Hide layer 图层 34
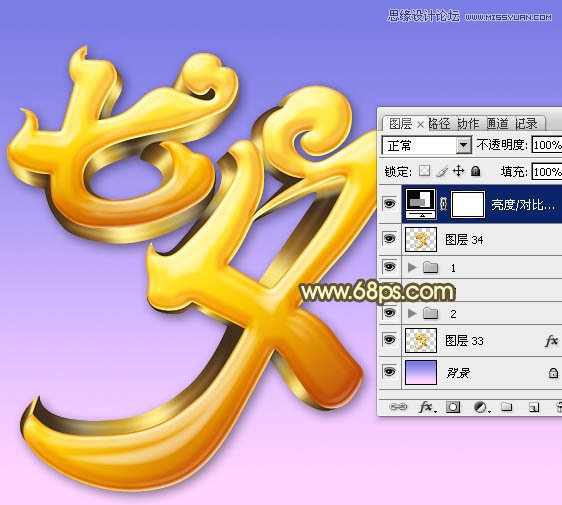The height and width of the screenshot is (505, 562). click(390, 238)
